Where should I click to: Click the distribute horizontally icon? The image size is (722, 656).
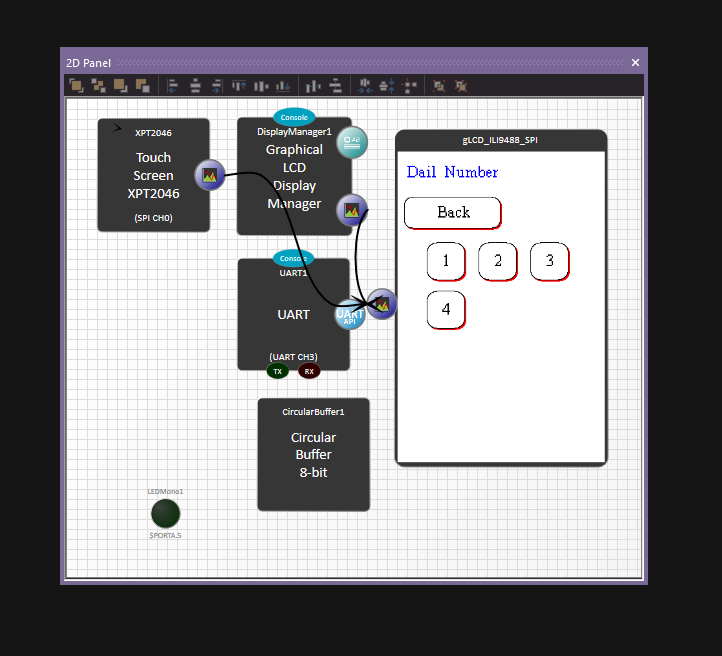click(313, 86)
